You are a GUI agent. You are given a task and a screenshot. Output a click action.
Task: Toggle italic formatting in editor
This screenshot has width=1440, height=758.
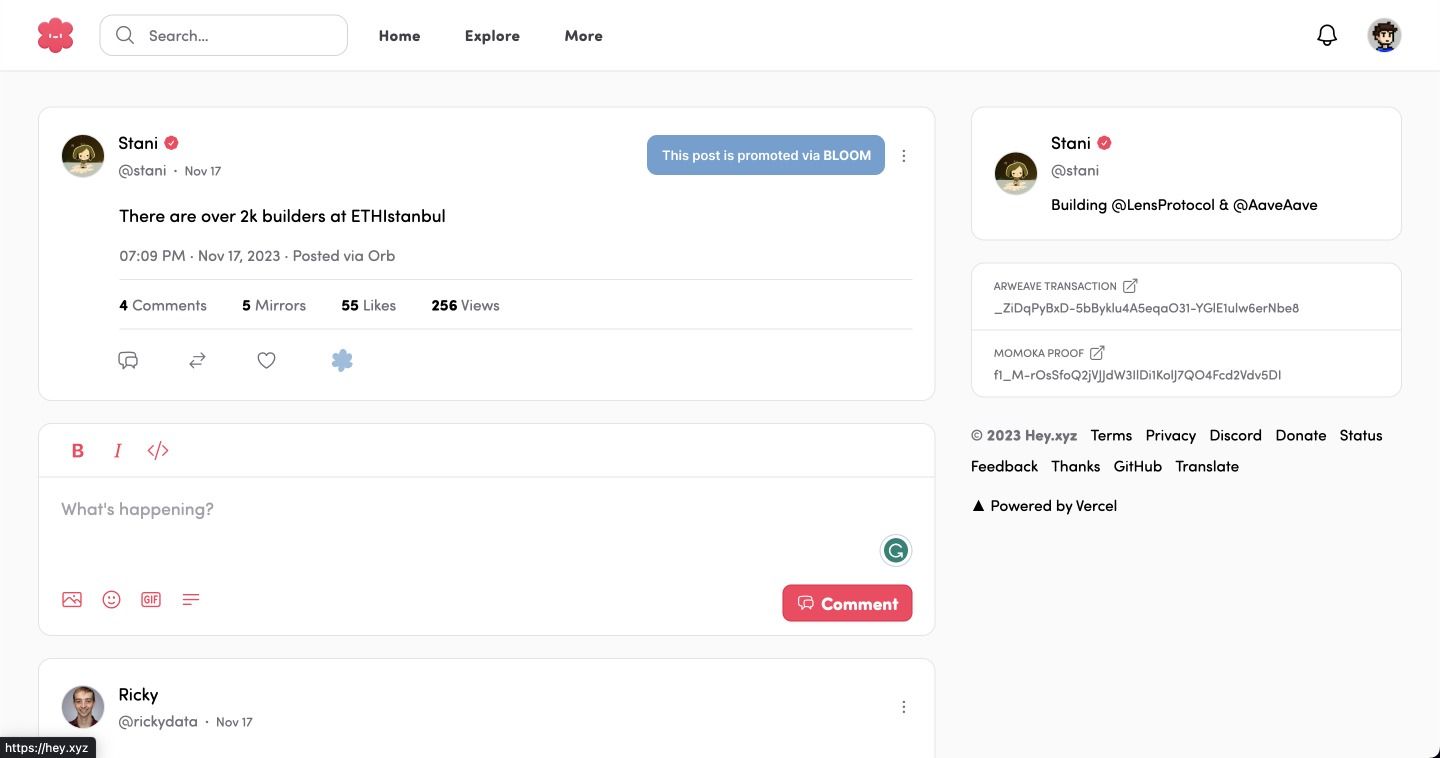(x=117, y=451)
